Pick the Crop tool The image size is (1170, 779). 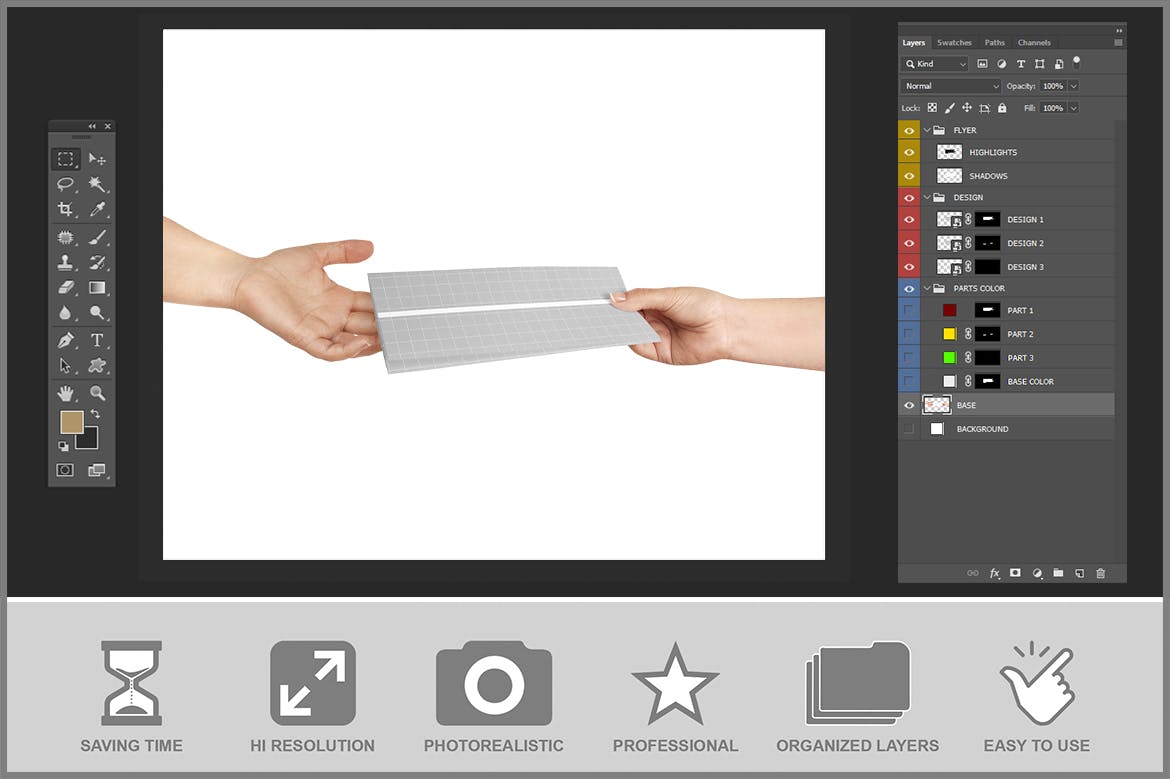pos(65,209)
